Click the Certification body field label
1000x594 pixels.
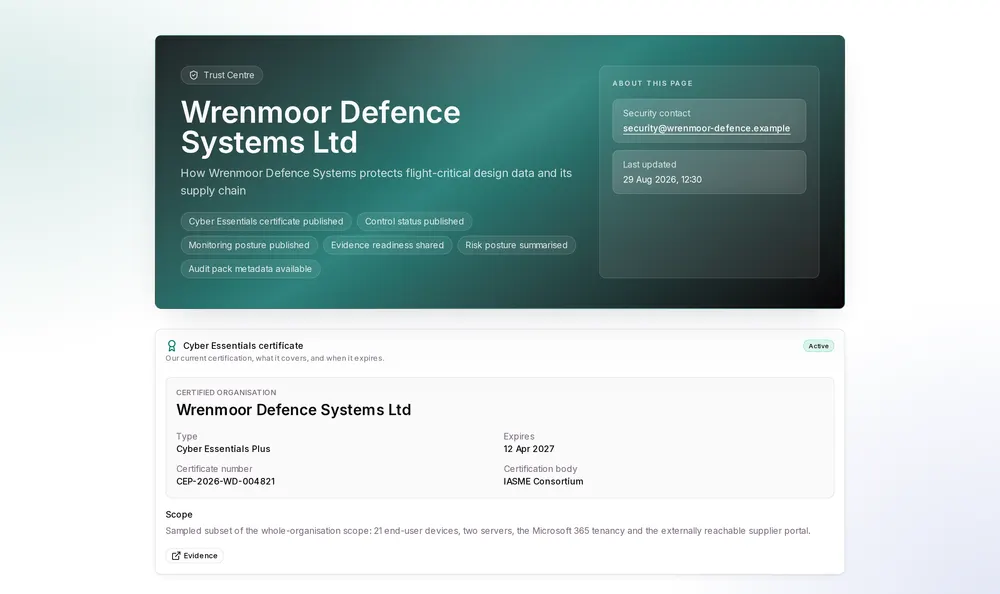(x=540, y=469)
